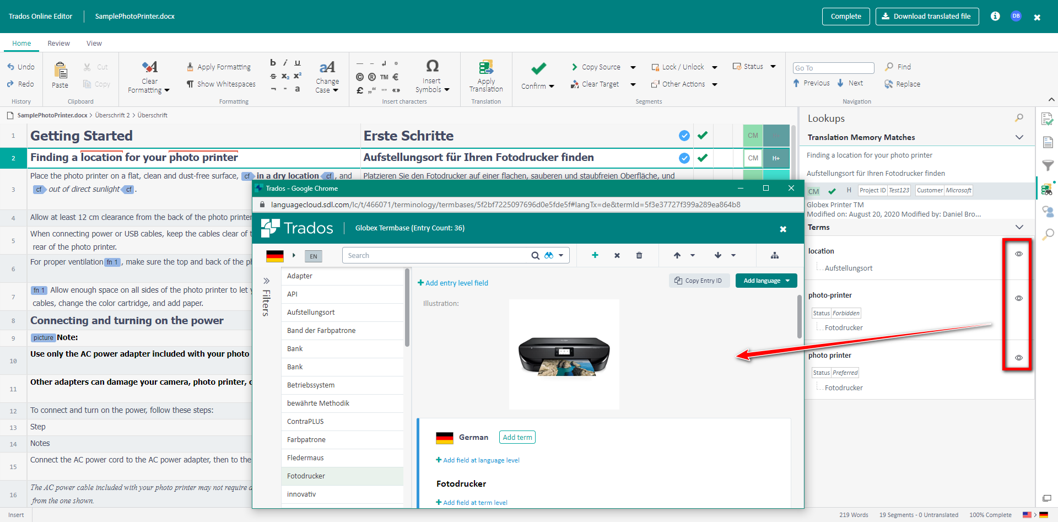Open the Copy Source dropdown arrow
This screenshot has width=1058, height=522.
click(x=633, y=67)
